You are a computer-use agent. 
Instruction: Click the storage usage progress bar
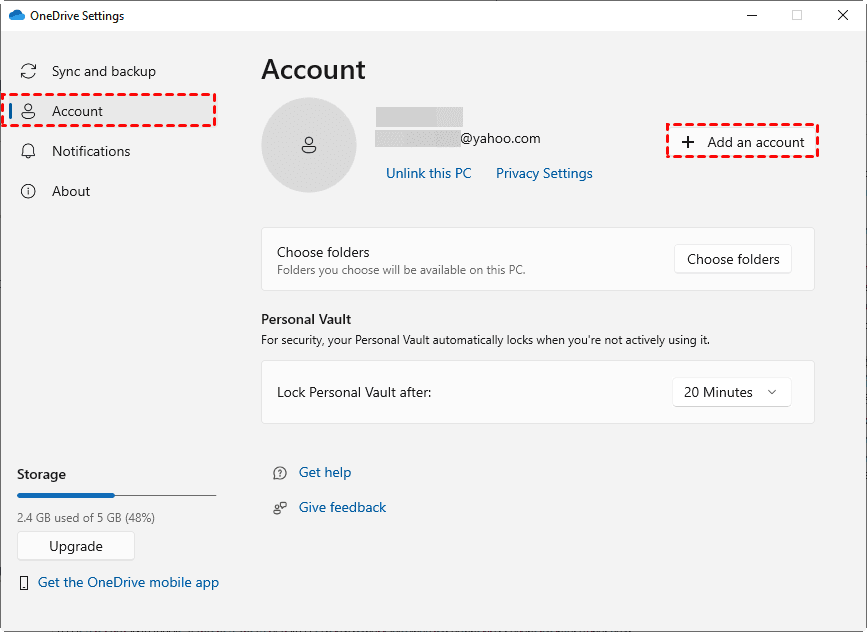click(x=116, y=495)
